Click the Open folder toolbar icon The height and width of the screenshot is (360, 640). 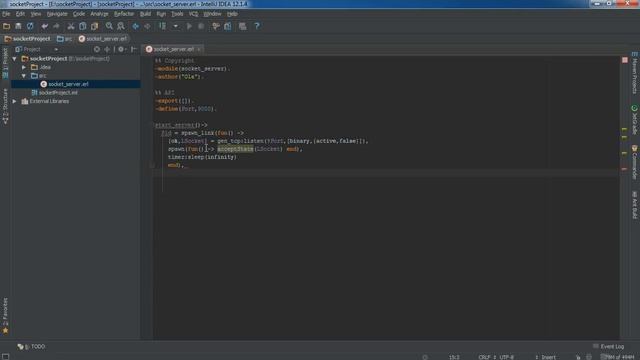7,26
